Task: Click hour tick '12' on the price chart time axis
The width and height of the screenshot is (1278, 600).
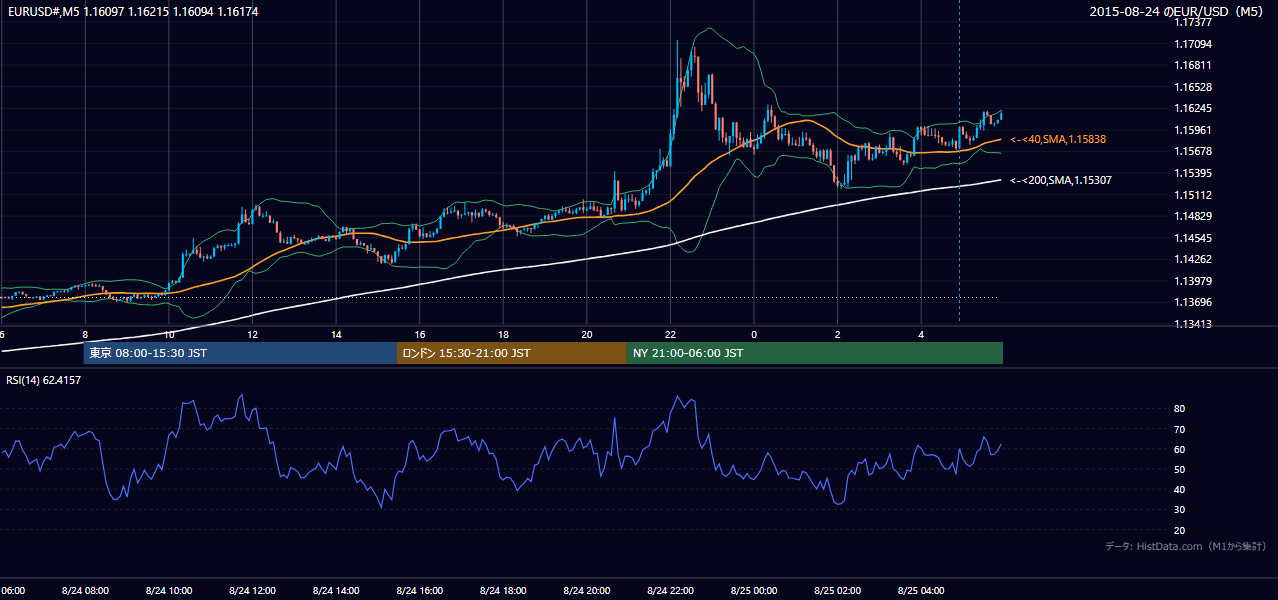Action: [252, 335]
